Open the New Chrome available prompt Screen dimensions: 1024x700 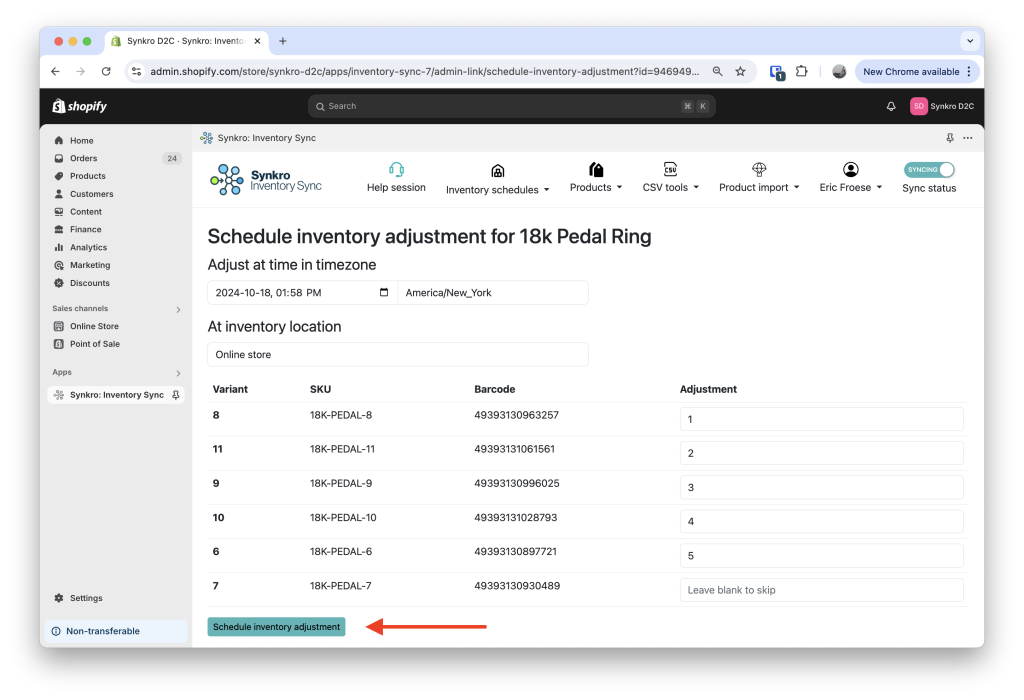pyautogui.click(x=911, y=71)
